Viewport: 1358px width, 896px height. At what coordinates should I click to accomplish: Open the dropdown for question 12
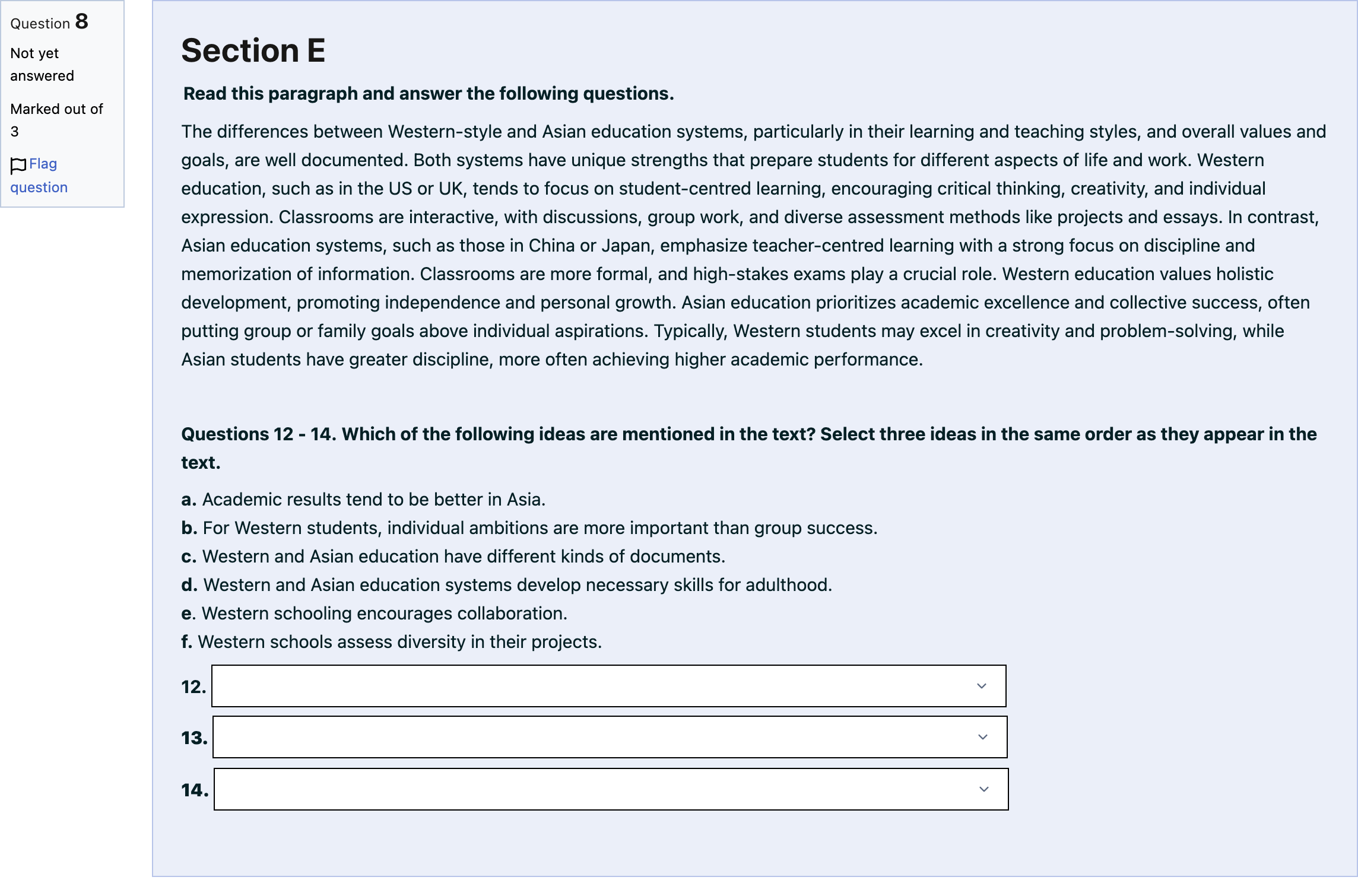[609, 686]
